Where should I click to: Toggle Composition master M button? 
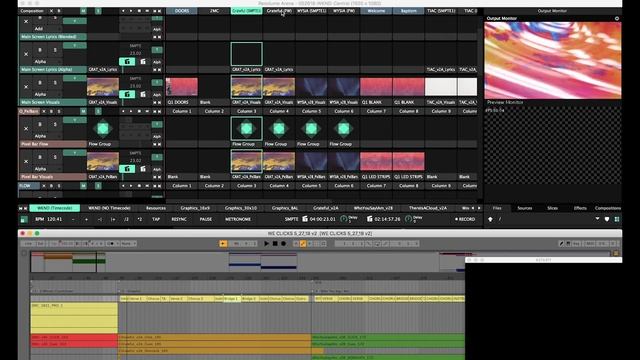(x=83, y=11)
